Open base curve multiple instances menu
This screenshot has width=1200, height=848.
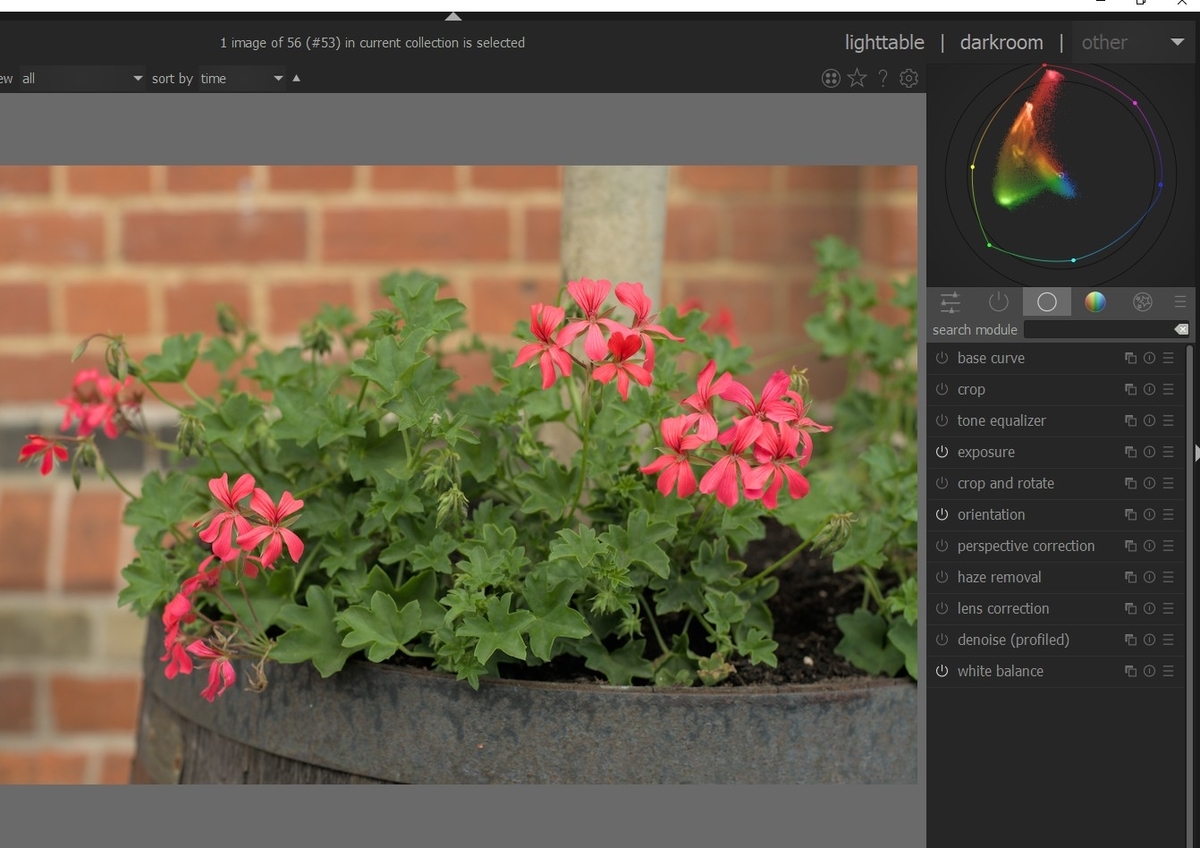(1130, 358)
